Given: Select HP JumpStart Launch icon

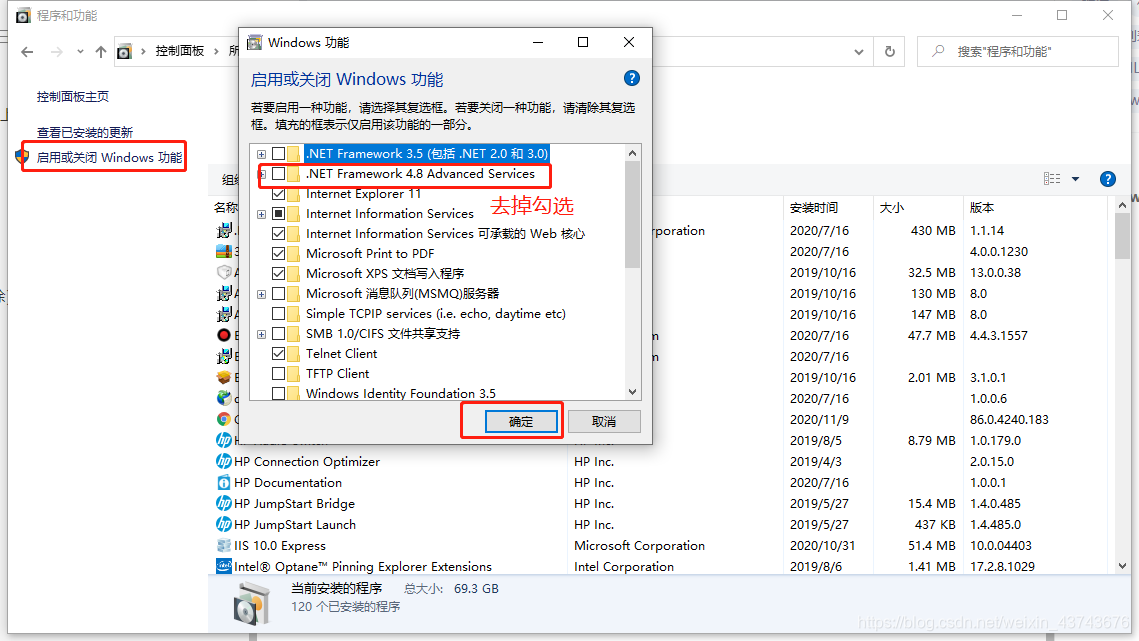Looking at the screenshot, I should click(x=224, y=525).
